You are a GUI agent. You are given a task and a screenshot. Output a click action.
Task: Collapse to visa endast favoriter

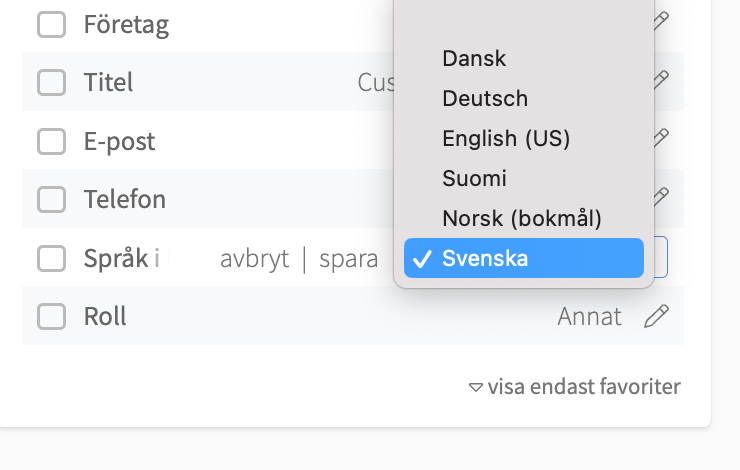(575, 386)
